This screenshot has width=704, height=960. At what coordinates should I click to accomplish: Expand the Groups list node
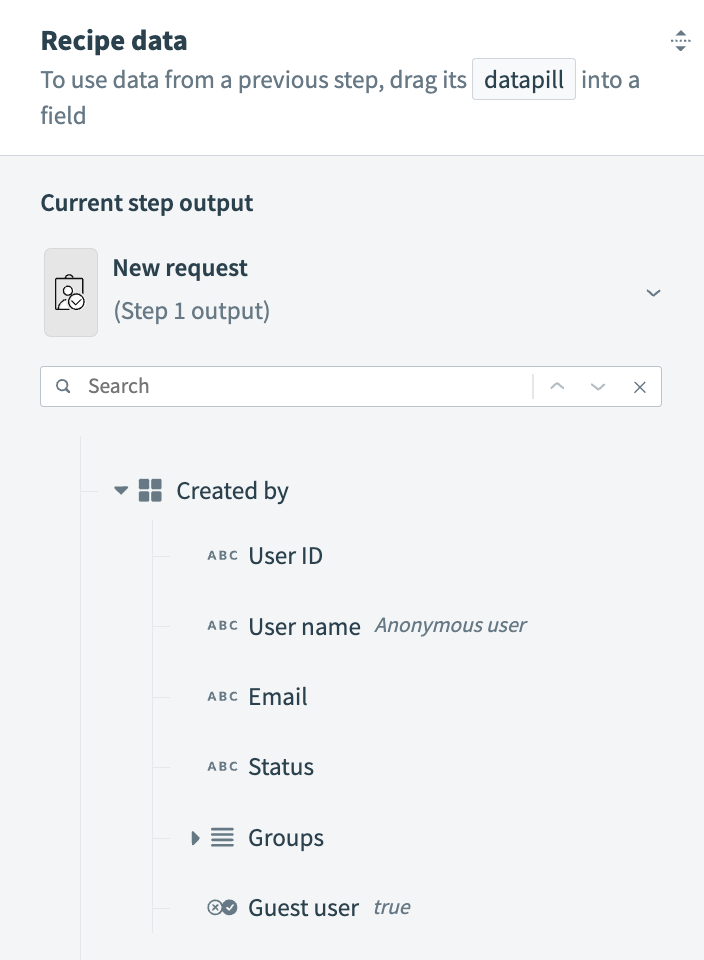[196, 838]
